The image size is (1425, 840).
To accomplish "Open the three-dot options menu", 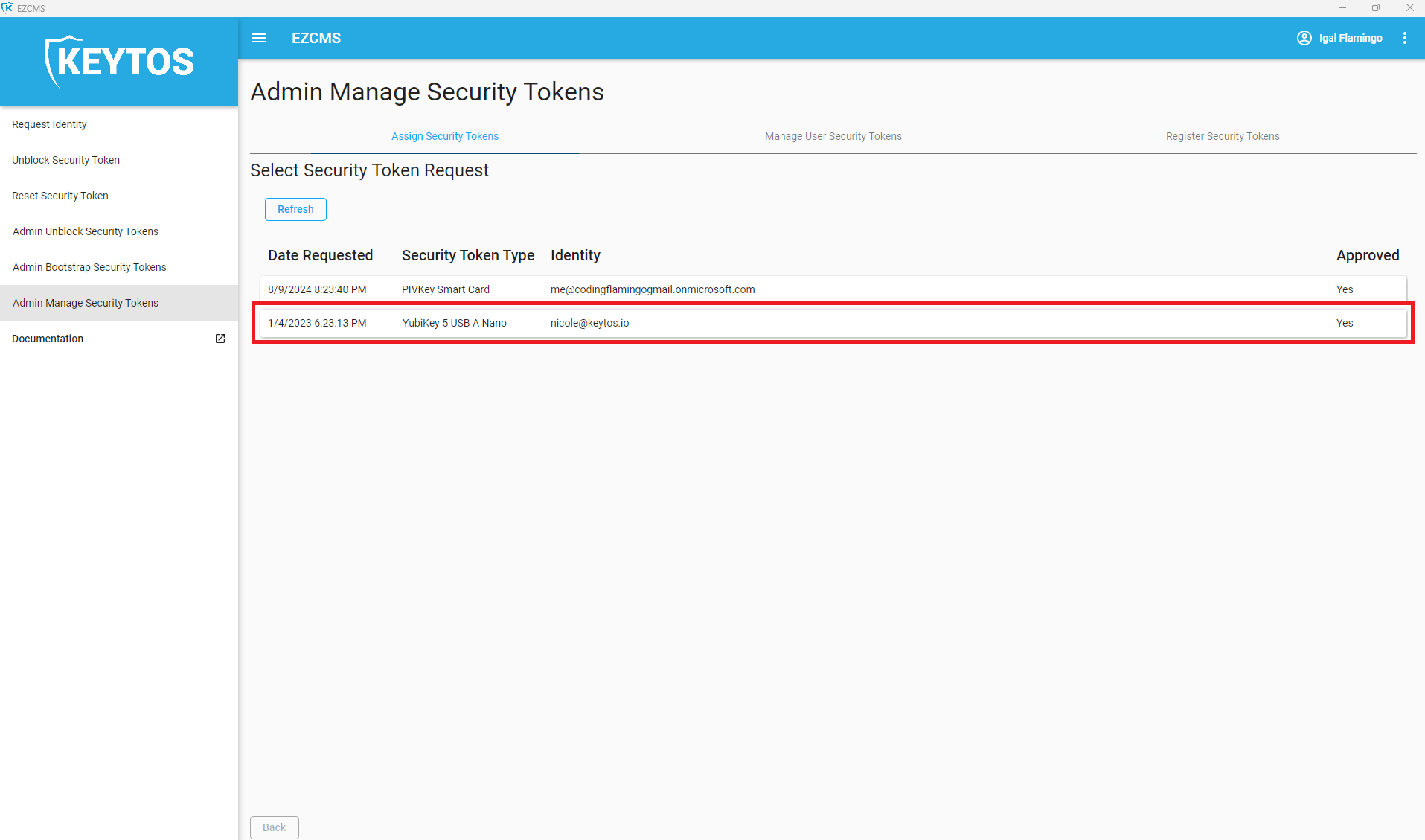I will click(1405, 38).
